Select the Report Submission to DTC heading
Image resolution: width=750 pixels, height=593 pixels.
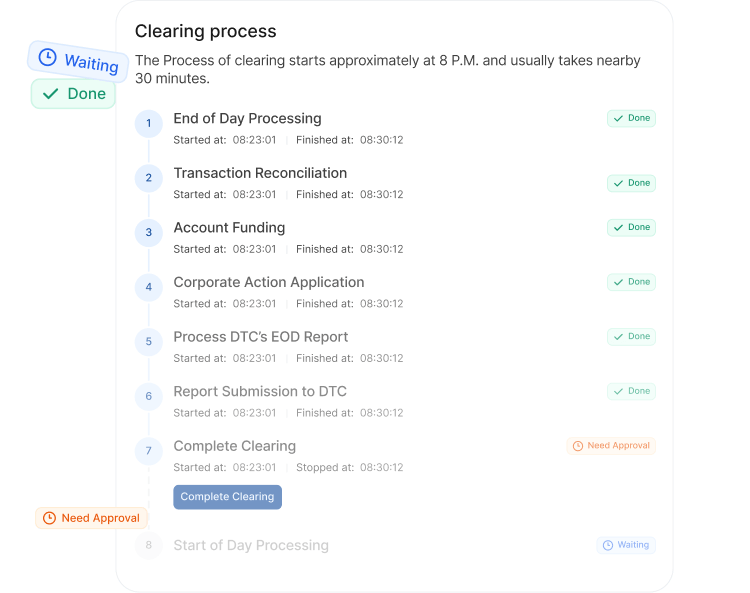click(x=260, y=391)
